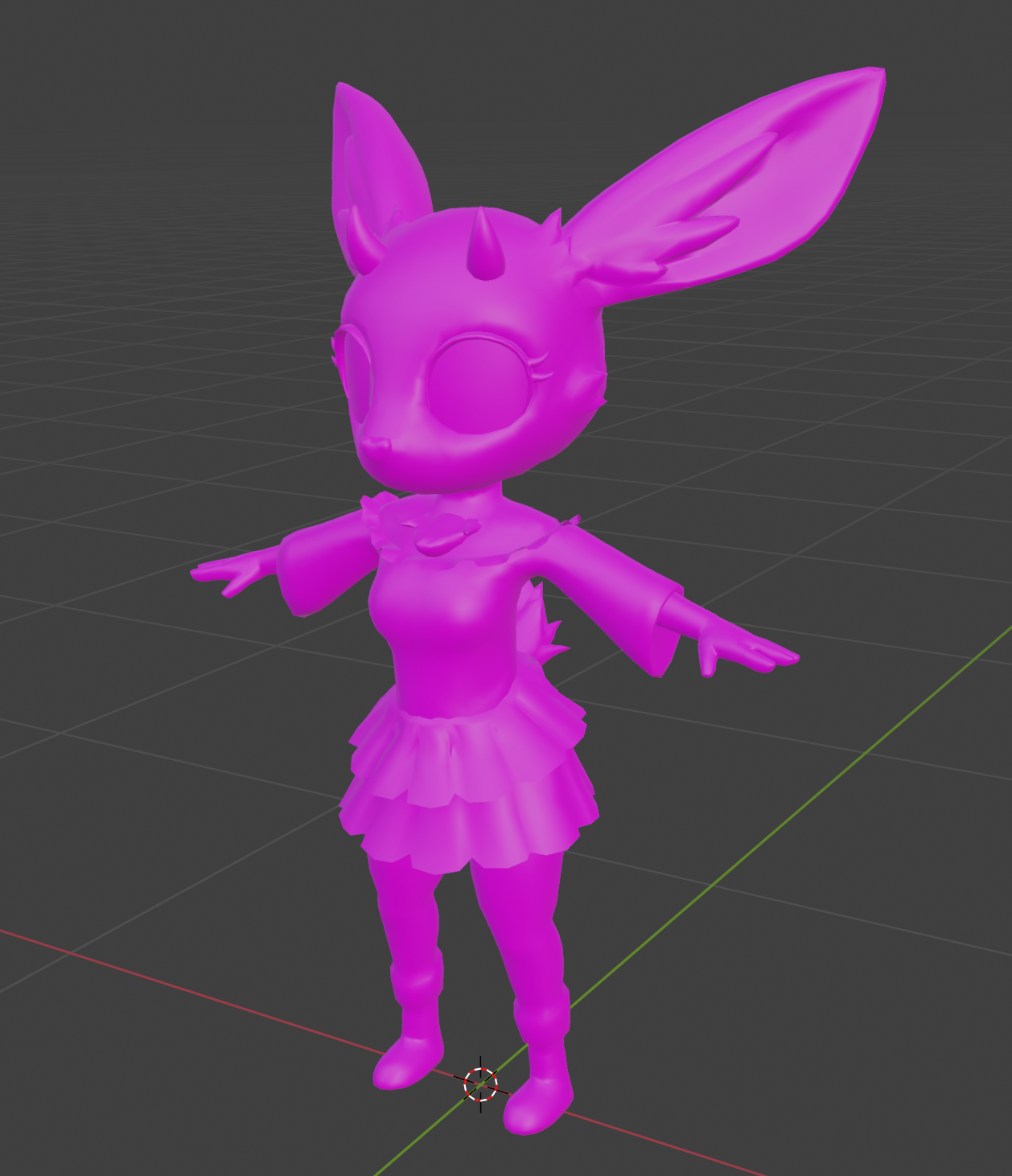Select the magenta character model's torso
The width and height of the screenshot is (1012, 1176).
pos(449,635)
